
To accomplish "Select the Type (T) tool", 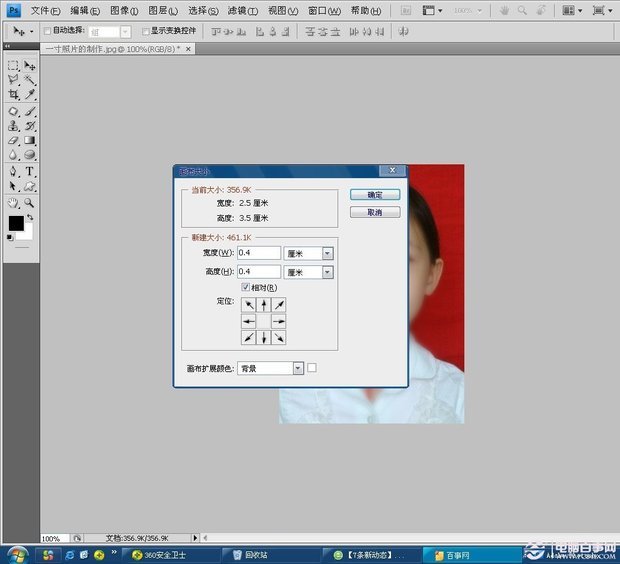I will click(30, 171).
